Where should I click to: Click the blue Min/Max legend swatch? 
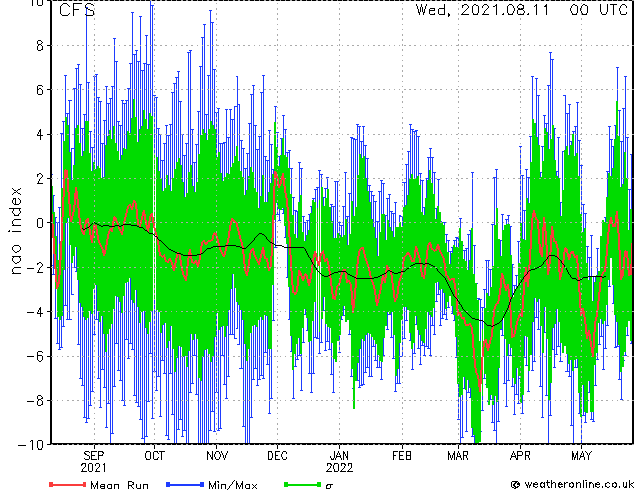185,484
